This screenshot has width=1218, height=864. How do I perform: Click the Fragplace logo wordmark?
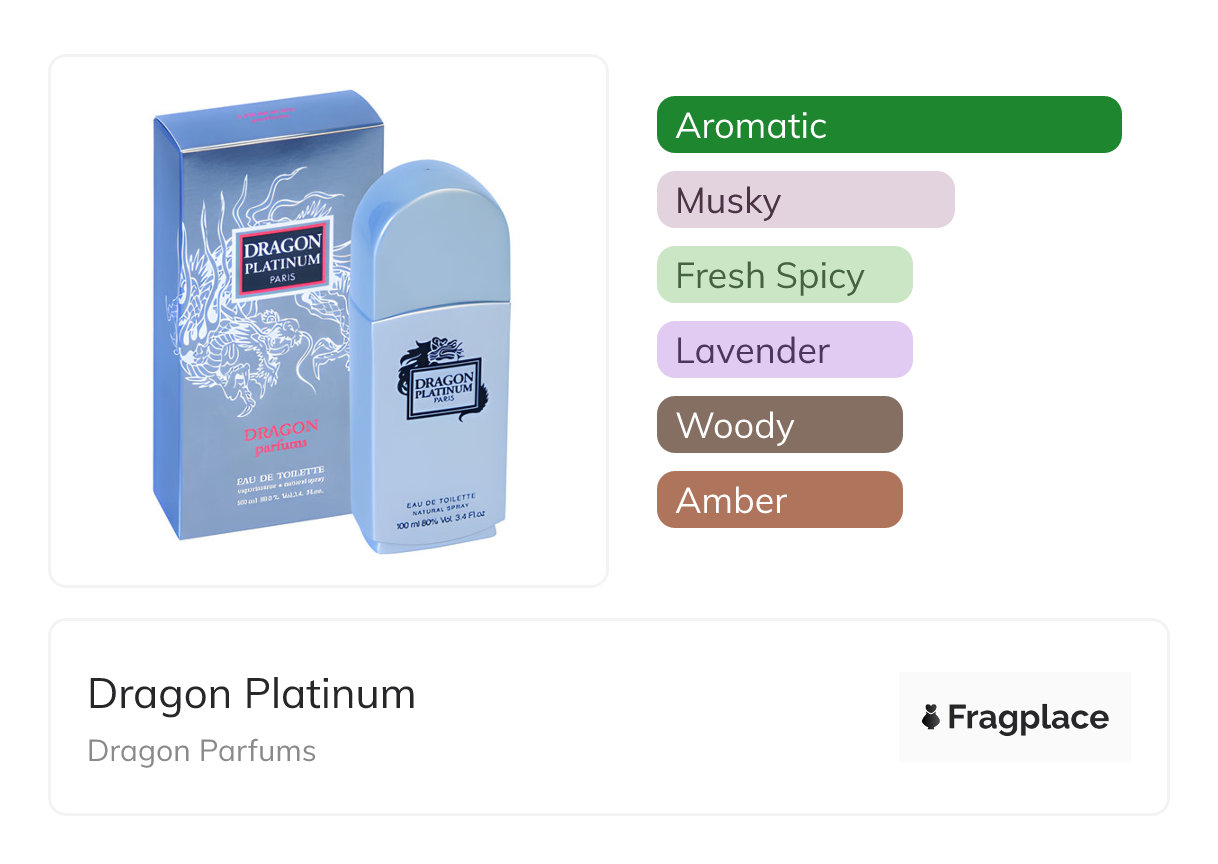click(1028, 717)
